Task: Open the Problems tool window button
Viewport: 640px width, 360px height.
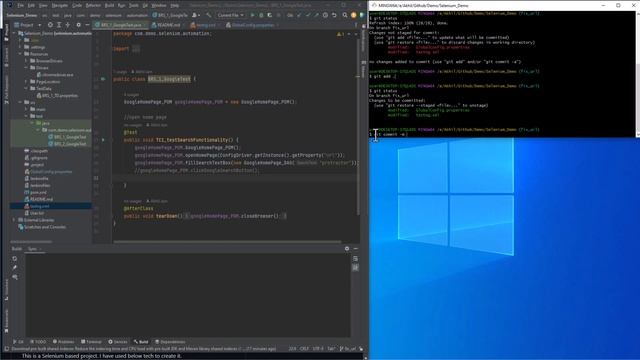Action: point(63,342)
